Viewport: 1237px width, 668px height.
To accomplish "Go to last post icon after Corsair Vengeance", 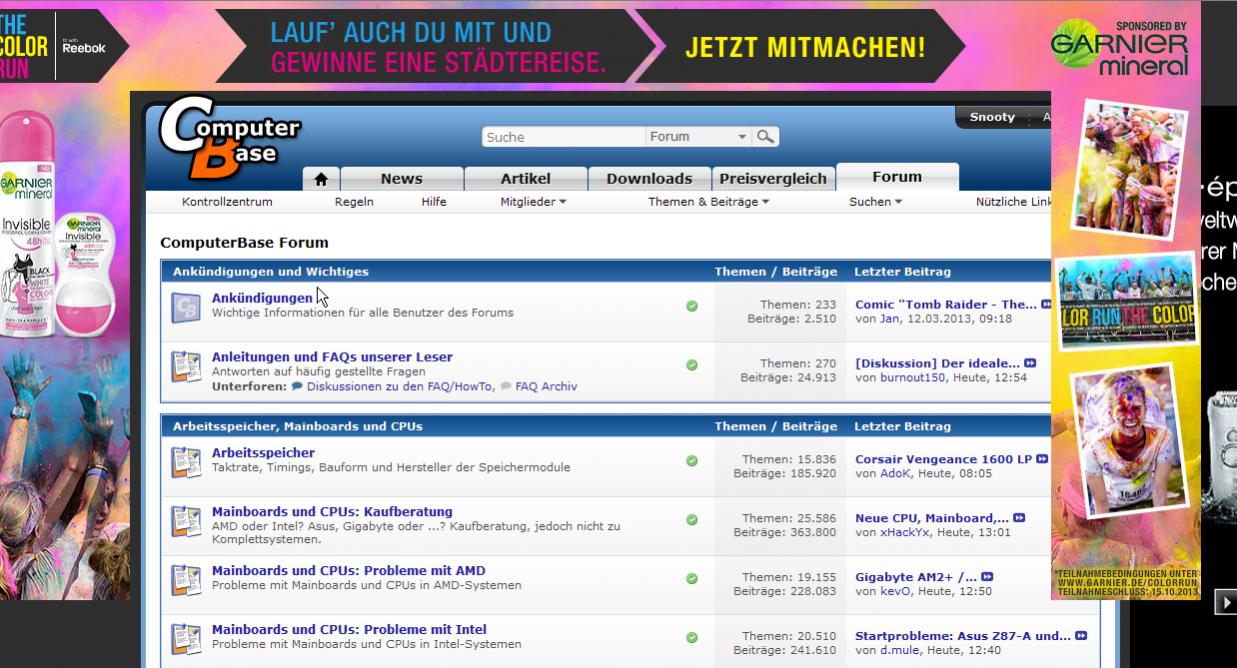I will click(x=1042, y=459).
